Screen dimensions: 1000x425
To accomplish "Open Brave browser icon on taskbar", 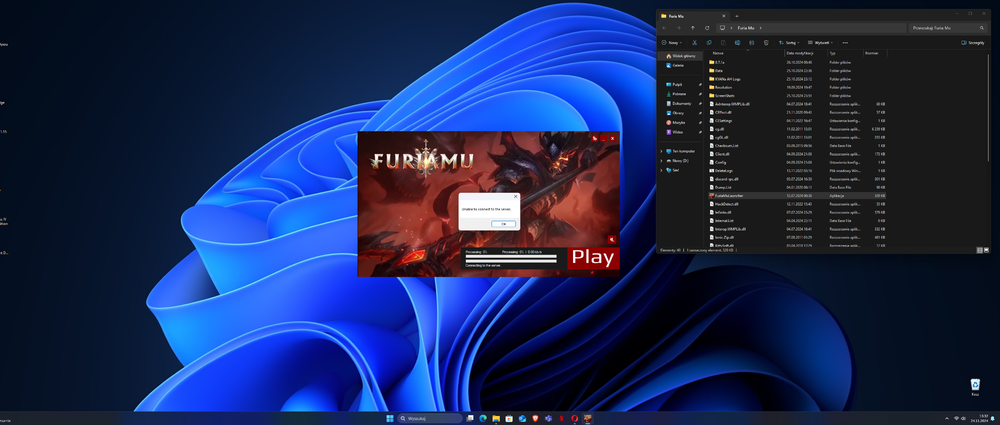I will point(535,419).
